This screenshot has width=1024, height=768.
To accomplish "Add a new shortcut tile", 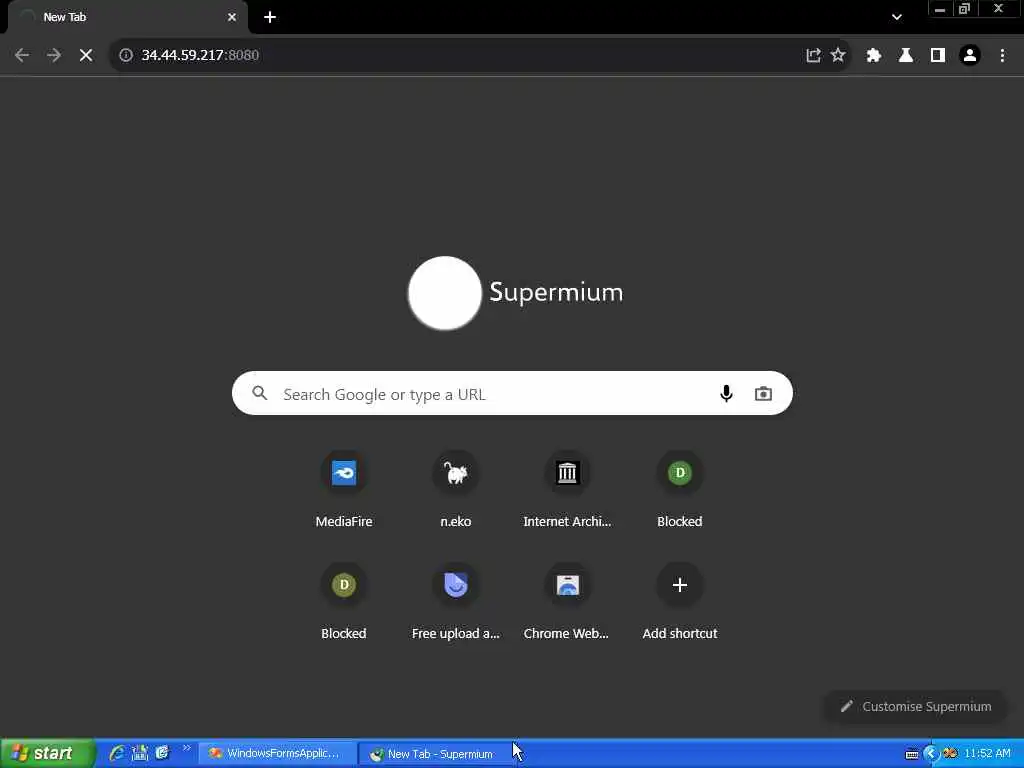I will coord(680,601).
